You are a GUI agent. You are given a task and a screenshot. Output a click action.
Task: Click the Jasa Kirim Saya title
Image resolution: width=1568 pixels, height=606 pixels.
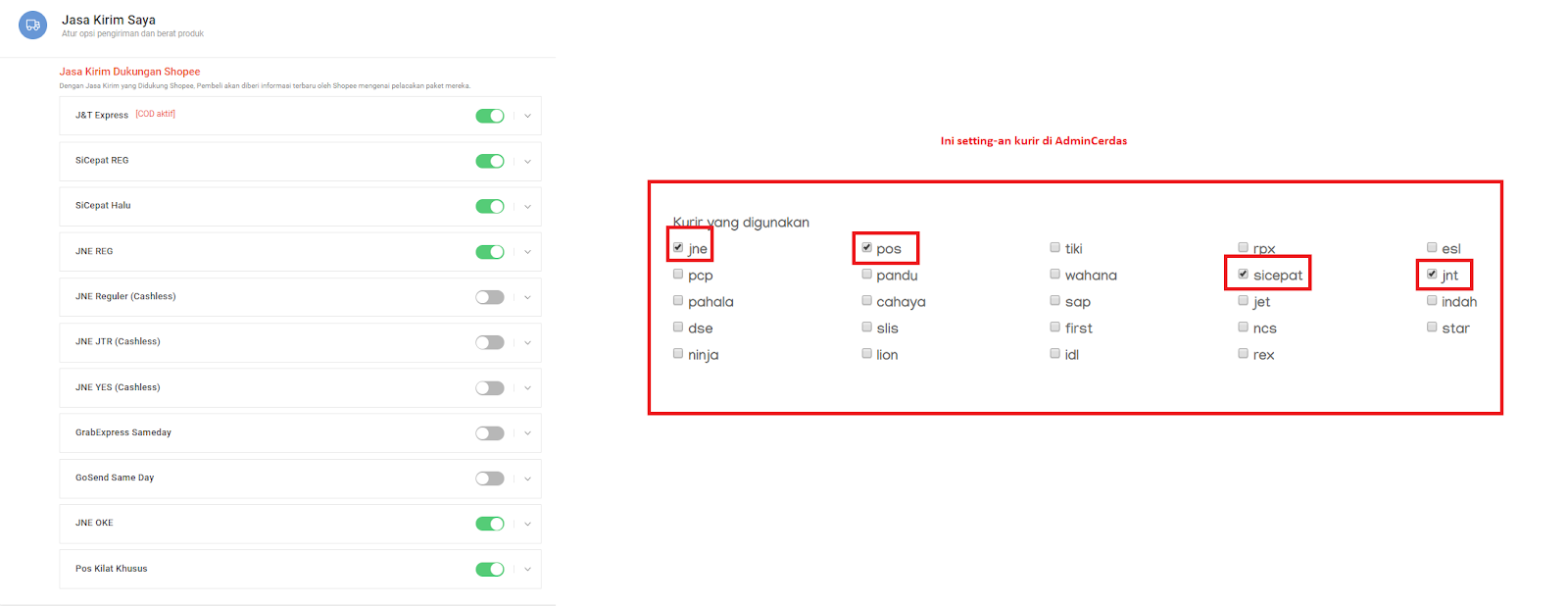click(109, 20)
